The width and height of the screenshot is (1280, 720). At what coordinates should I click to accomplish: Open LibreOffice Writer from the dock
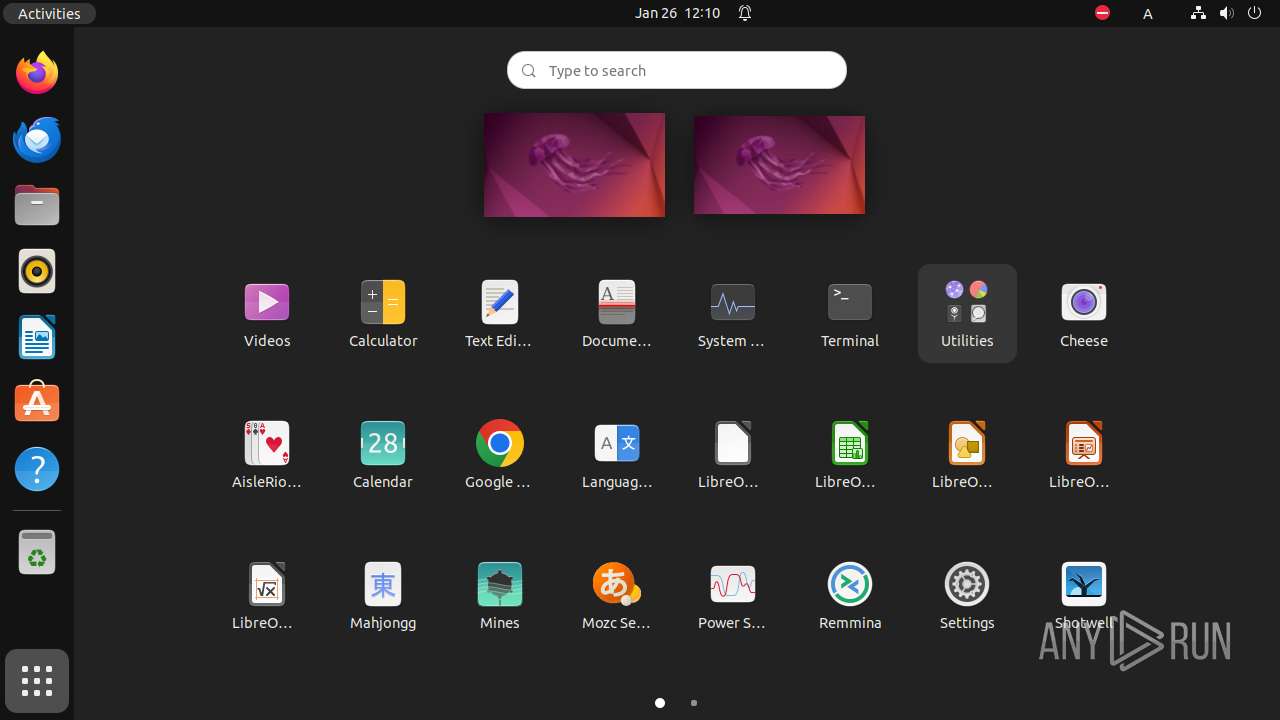37,337
